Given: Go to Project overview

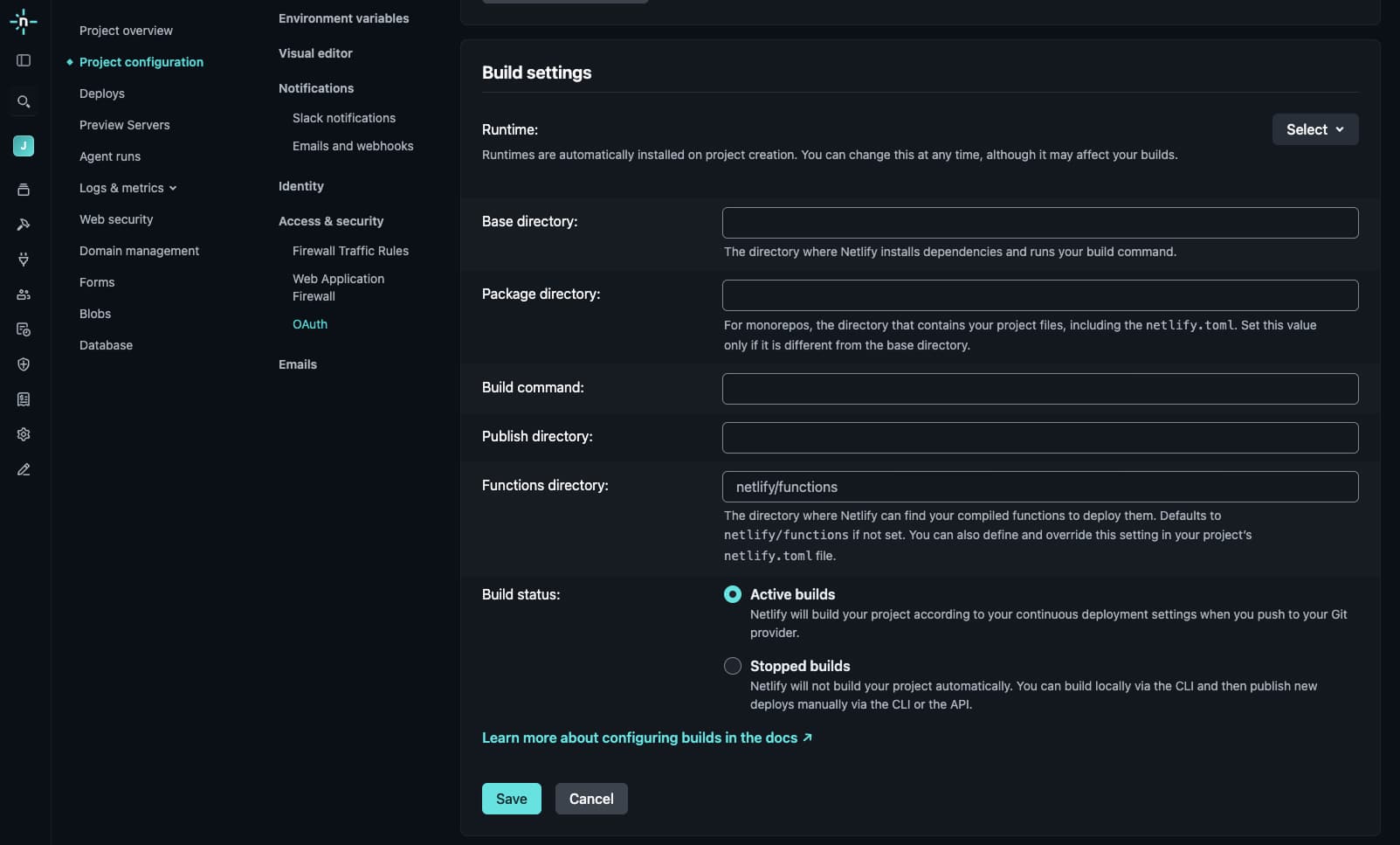Looking at the screenshot, I should coord(126,31).
